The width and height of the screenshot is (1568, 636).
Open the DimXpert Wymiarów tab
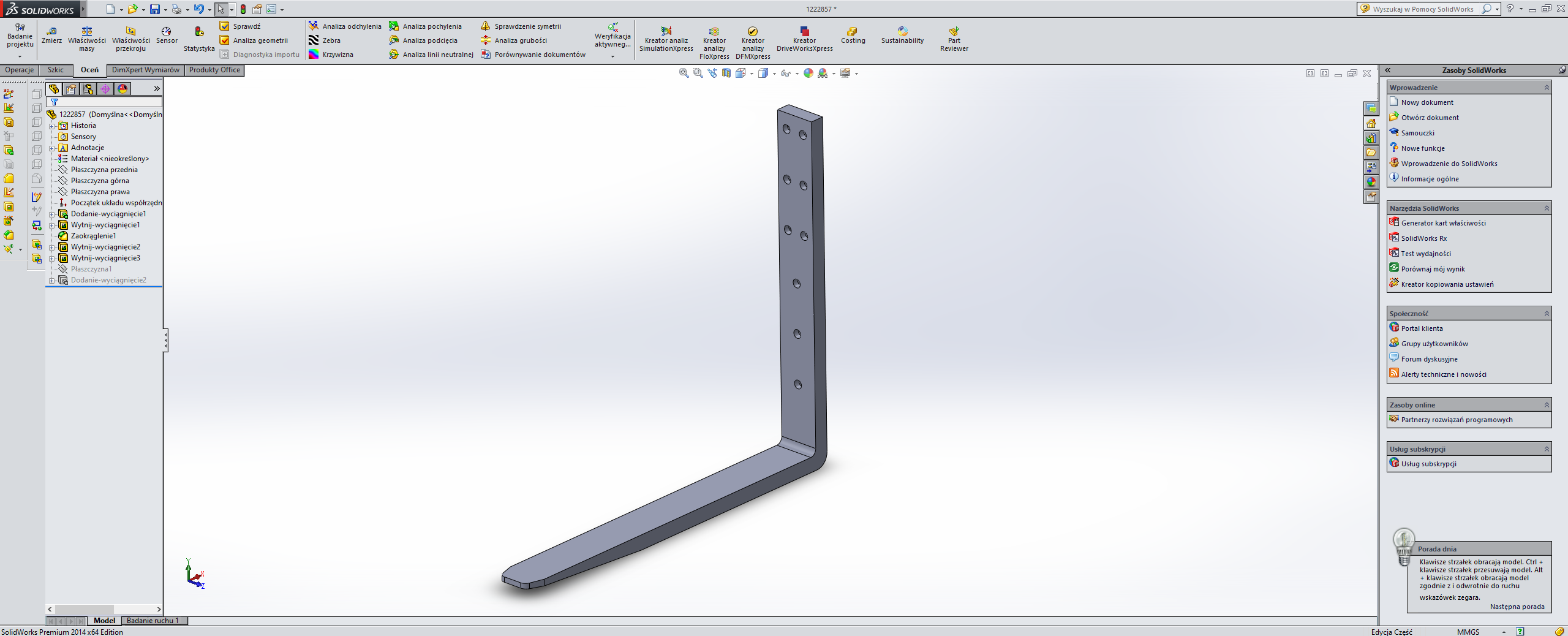click(145, 70)
